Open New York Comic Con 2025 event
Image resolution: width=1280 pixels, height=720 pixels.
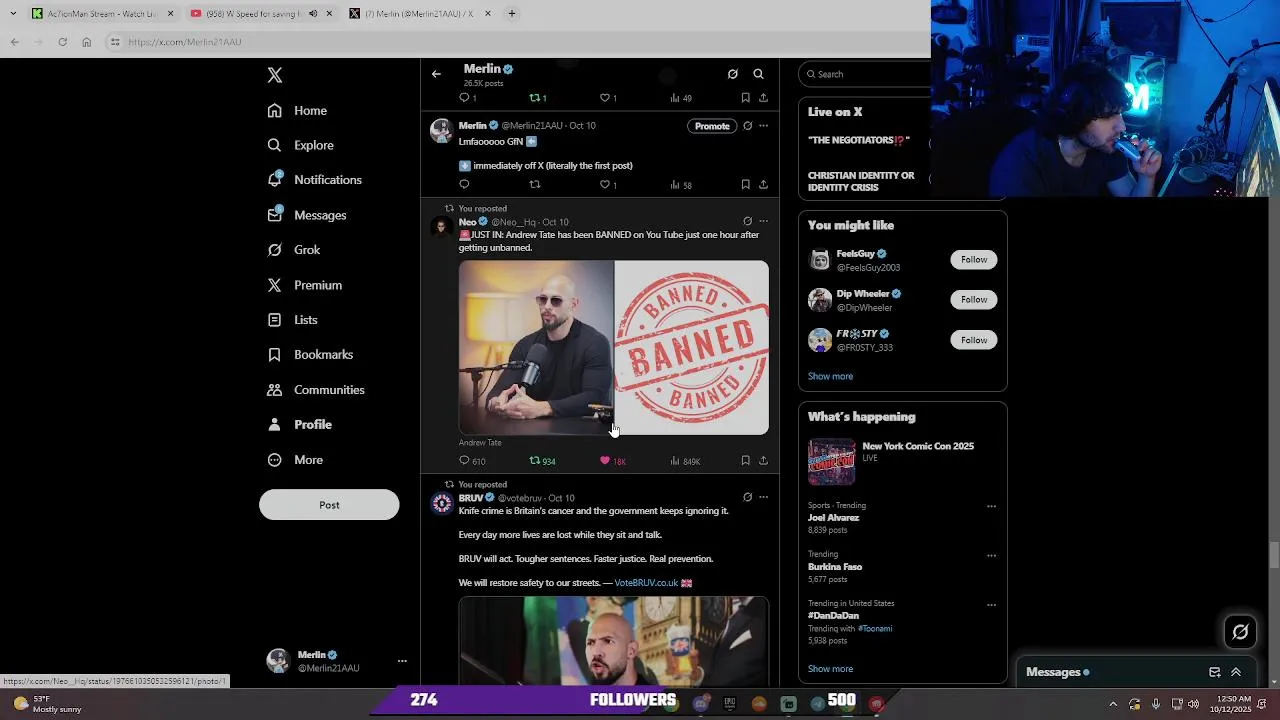click(902, 462)
